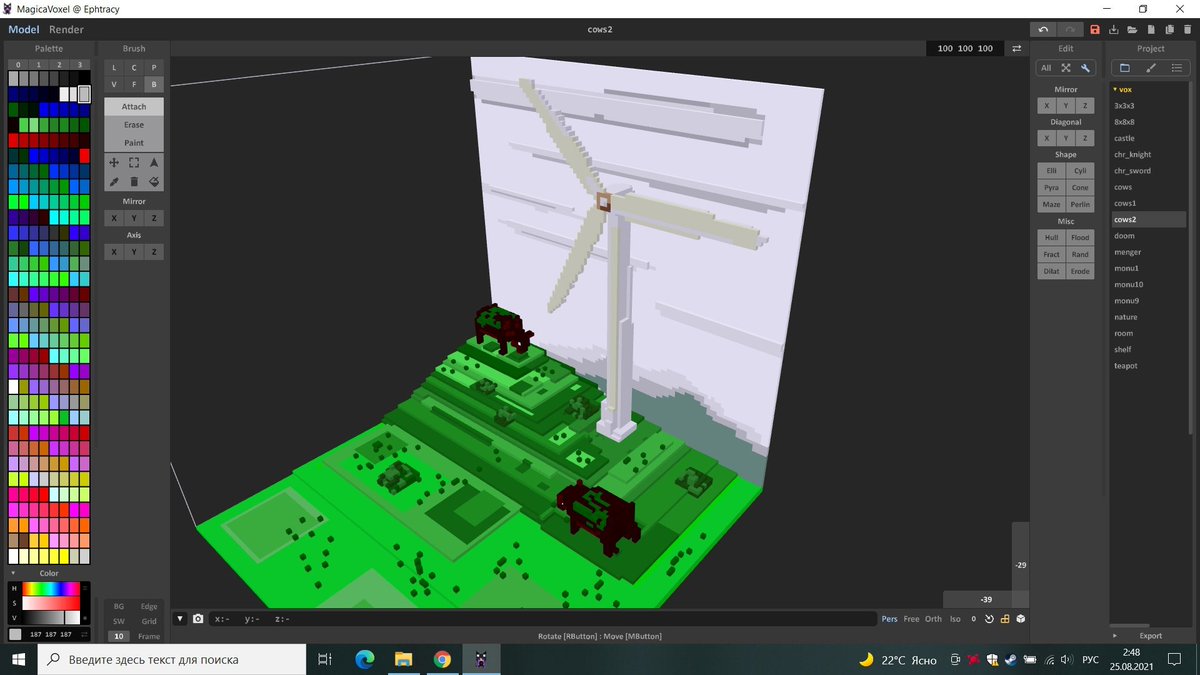Click the Perlin shape button

click(x=1080, y=204)
